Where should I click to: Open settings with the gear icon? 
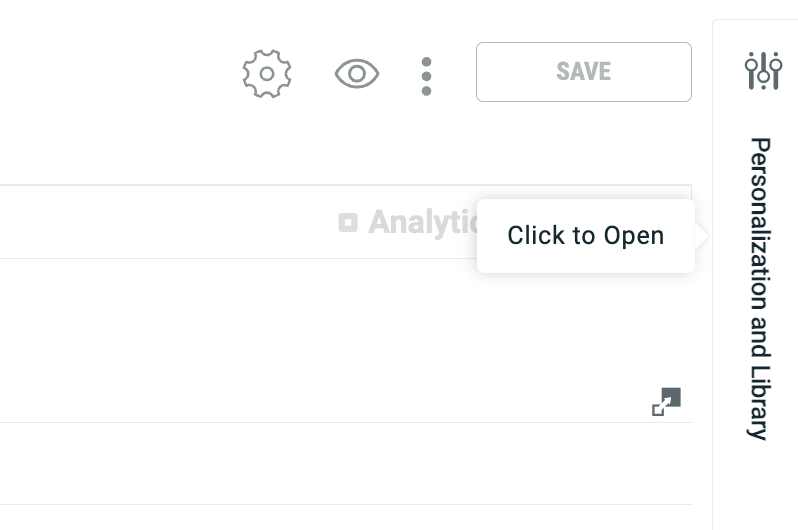[267, 74]
